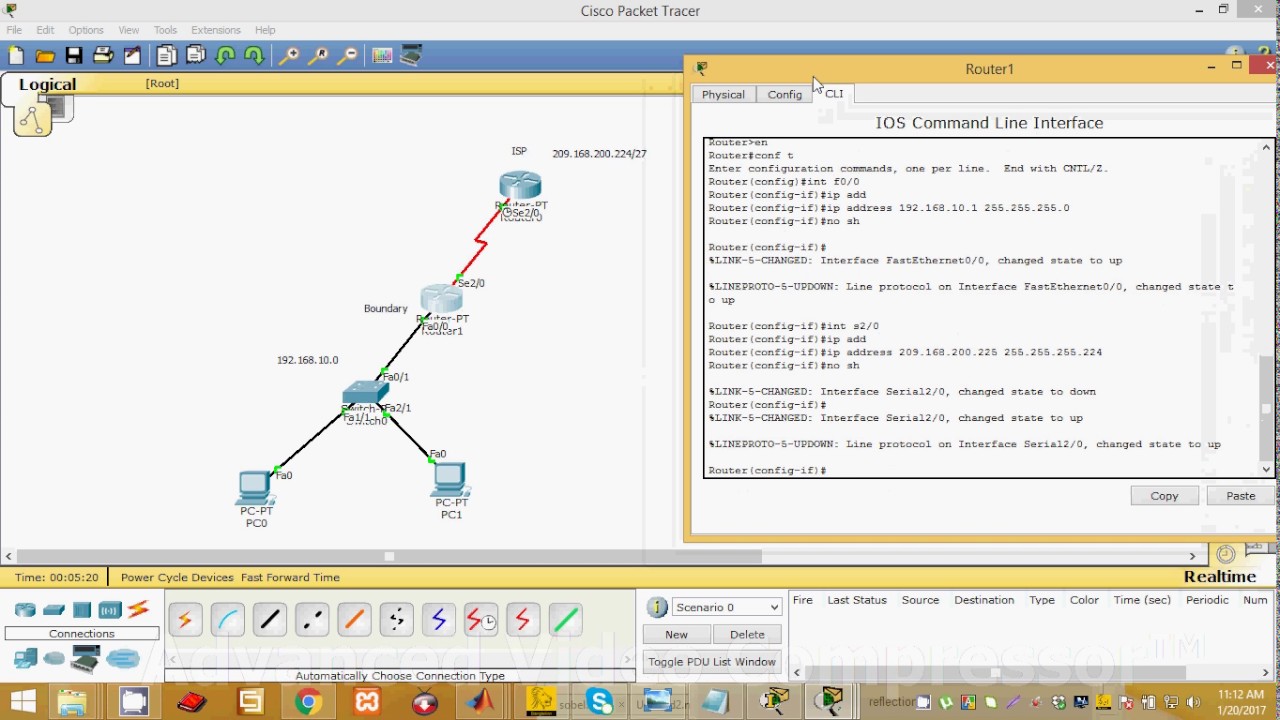This screenshot has height=720, width=1280.
Task: Click Toggle PDU List Window button
Action: pos(712,661)
